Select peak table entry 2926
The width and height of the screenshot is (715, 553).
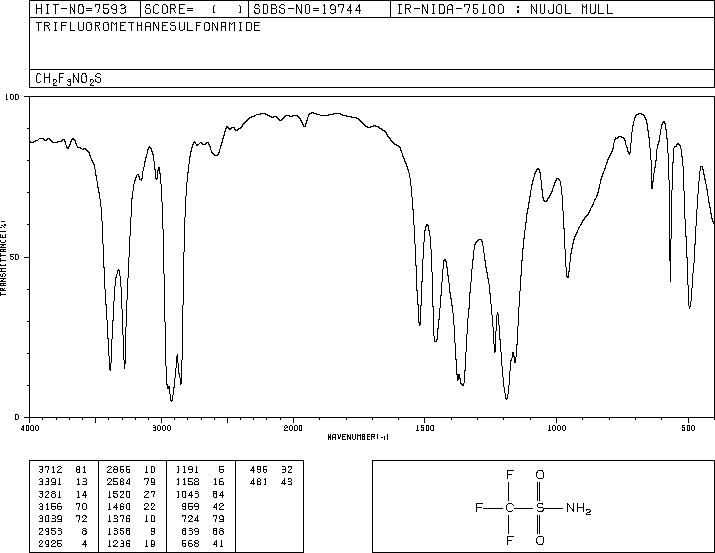[50, 543]
